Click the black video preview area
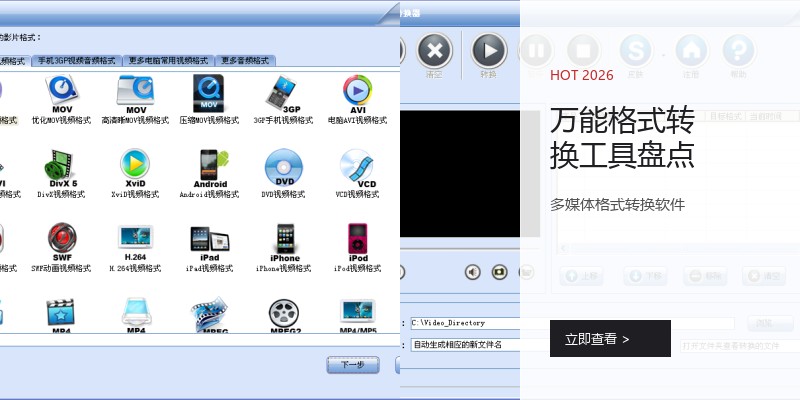This screenshot has height=400, width=800. tap(460, 174)
